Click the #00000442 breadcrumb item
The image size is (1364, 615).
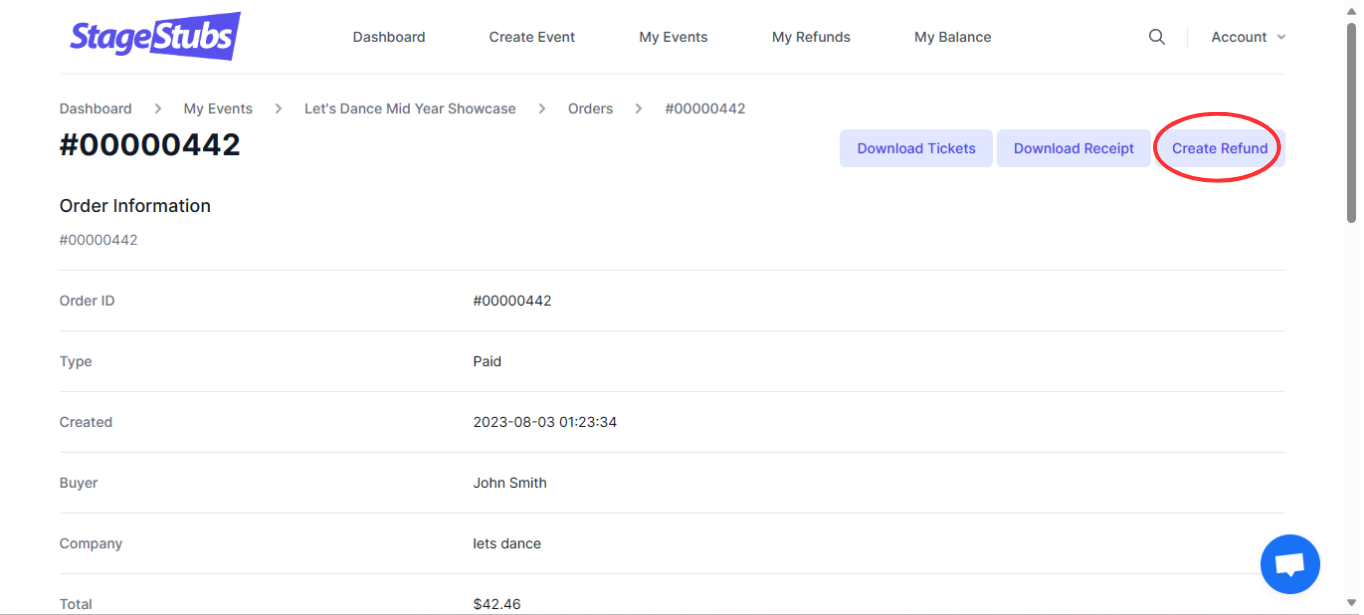tap(705, 108)
